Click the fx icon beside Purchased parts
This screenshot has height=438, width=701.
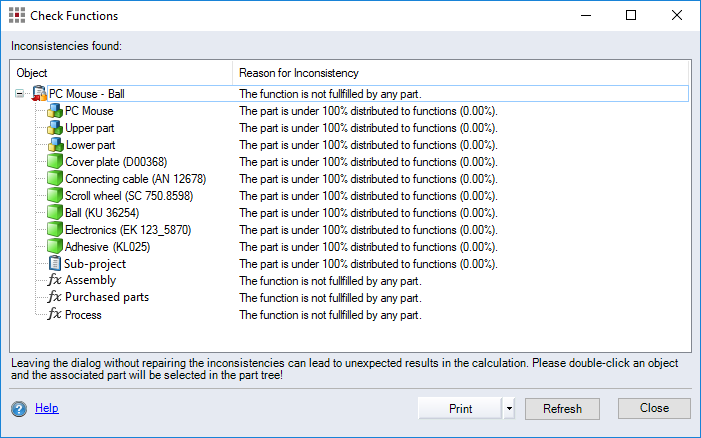pos(55,297)
